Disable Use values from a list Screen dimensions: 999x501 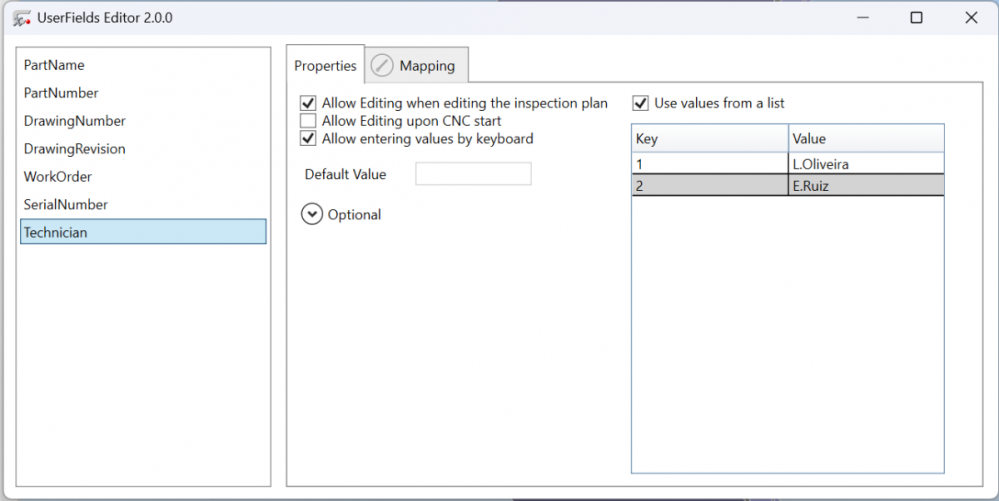point(640,103)
